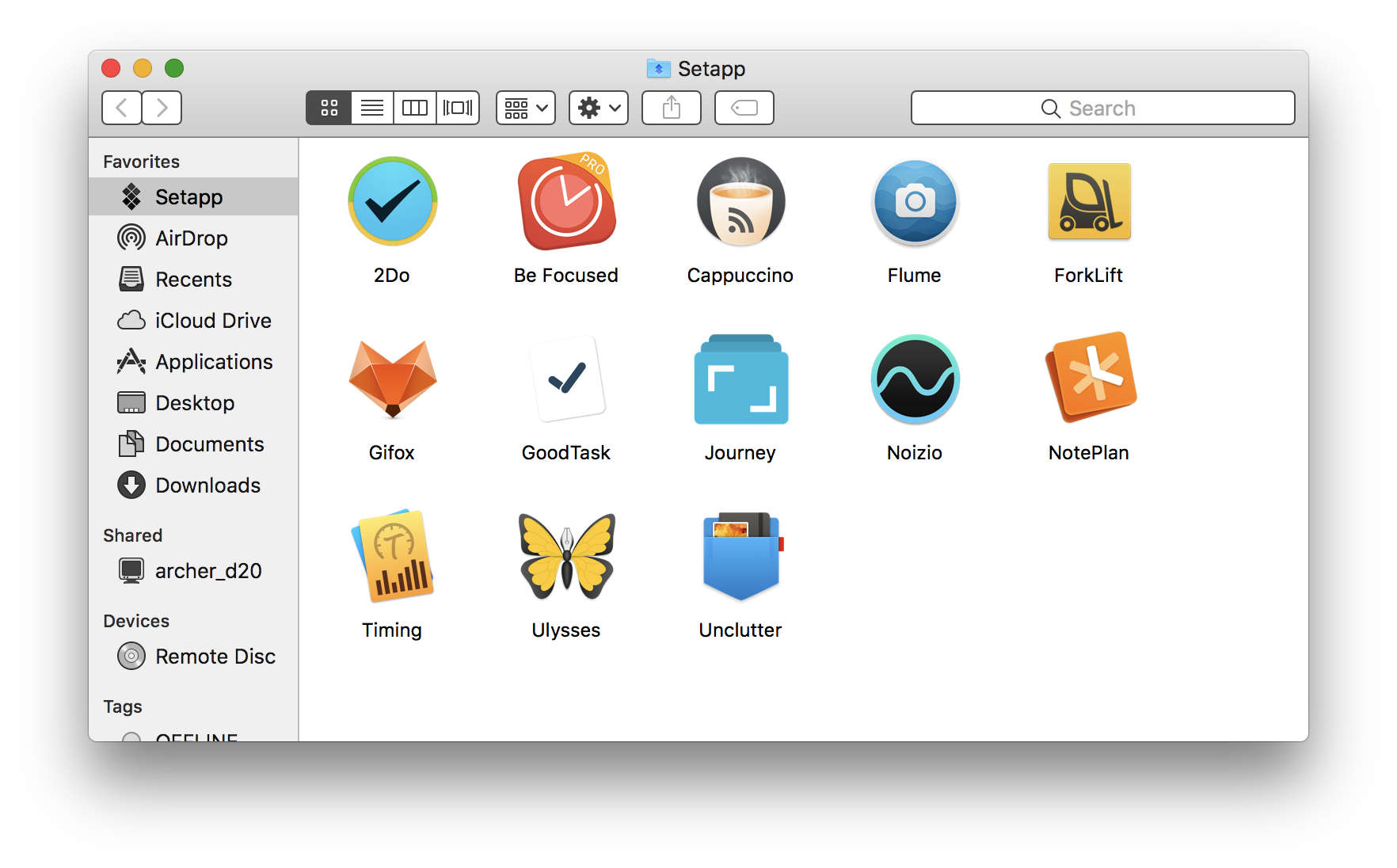Click the Timing app icon
Screen dimensions: 1397x868
point(393,556)
